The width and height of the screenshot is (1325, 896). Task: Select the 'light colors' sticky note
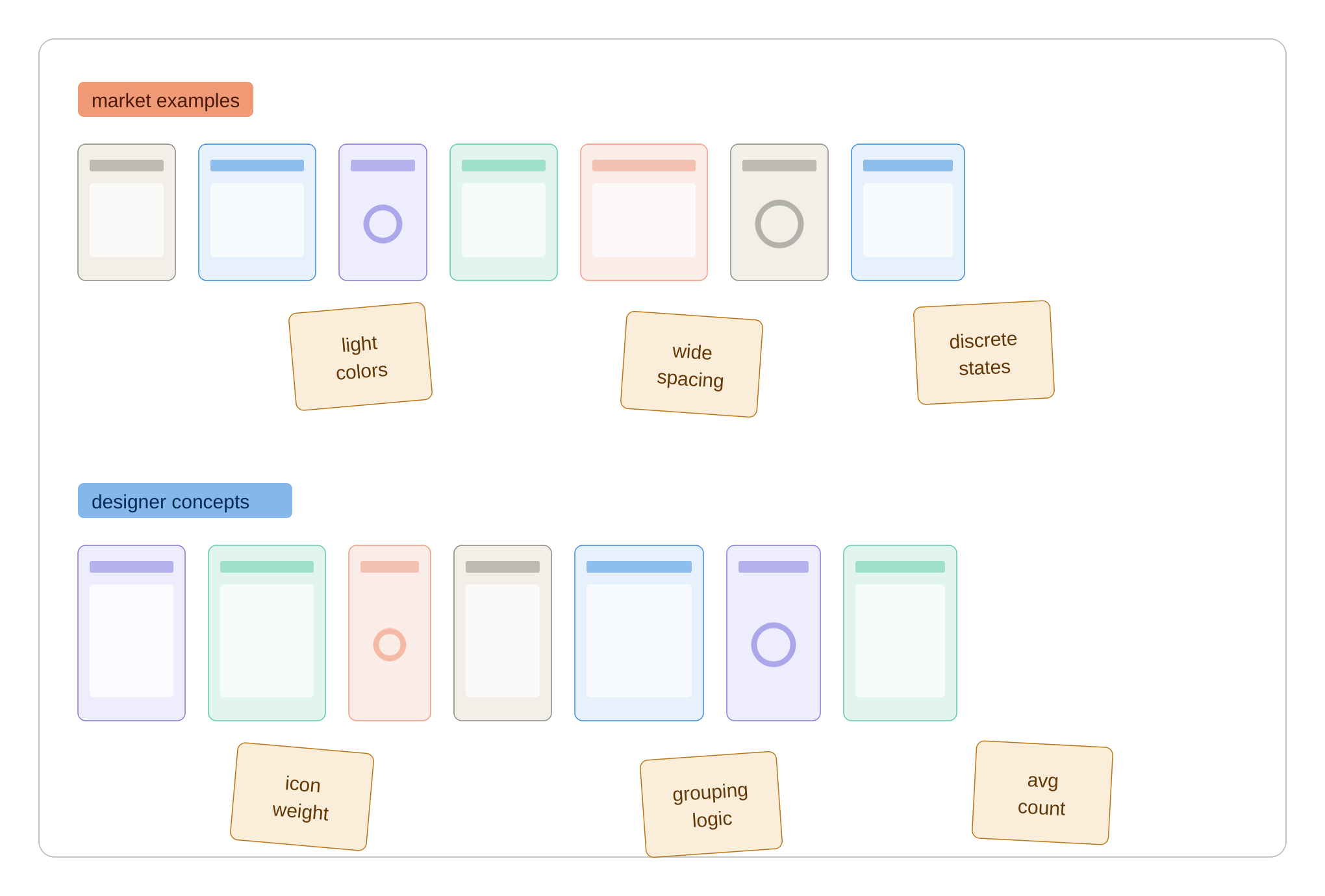tap(360, 356)
